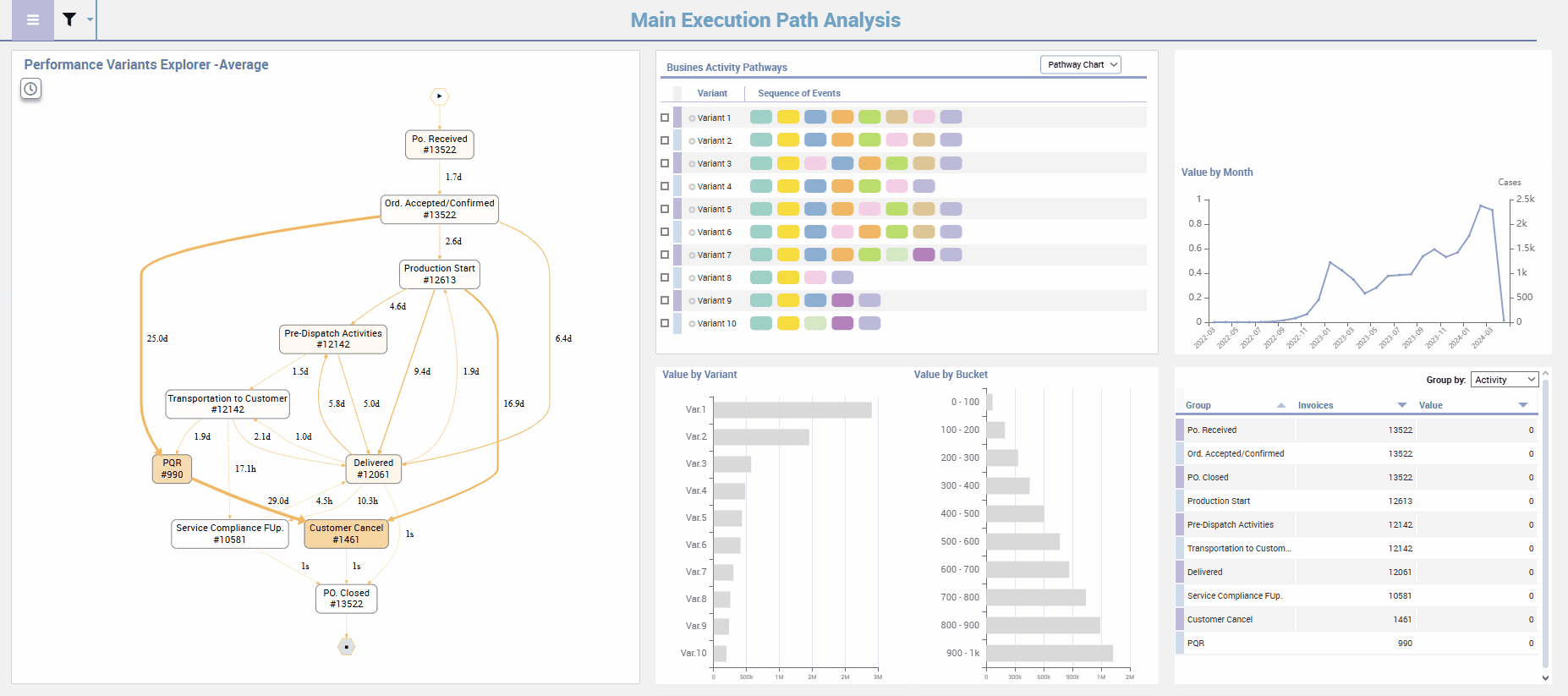The image size is (1568, 696).
Task: Expand the filter dropdown arrow
Action: tap(90, 19)
